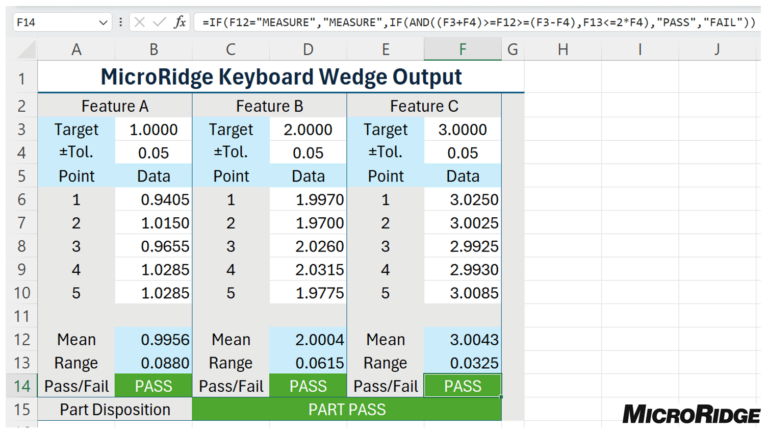Click the formula bar containing the IF formula

coord(478,22)
